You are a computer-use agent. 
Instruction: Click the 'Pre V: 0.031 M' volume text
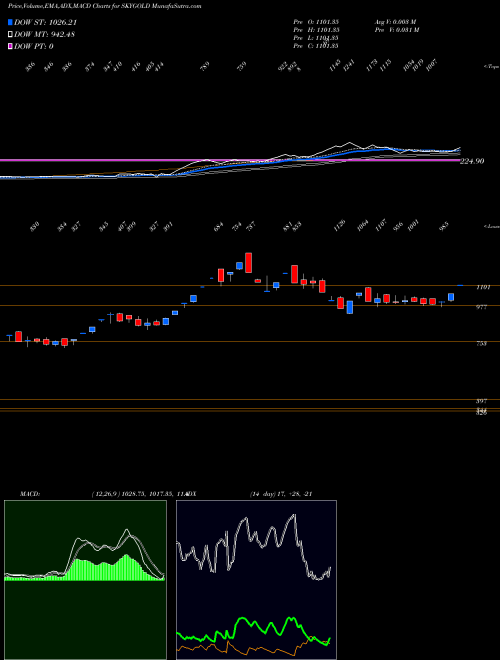pyautogui.click(x=396, y=30)
